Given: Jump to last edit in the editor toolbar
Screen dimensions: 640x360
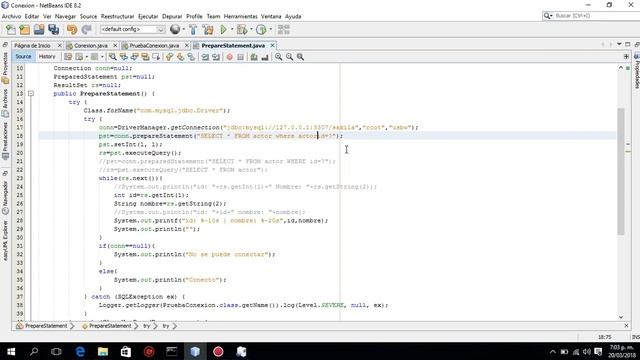Looking at the screenshot, I should [x=68, y=57].
